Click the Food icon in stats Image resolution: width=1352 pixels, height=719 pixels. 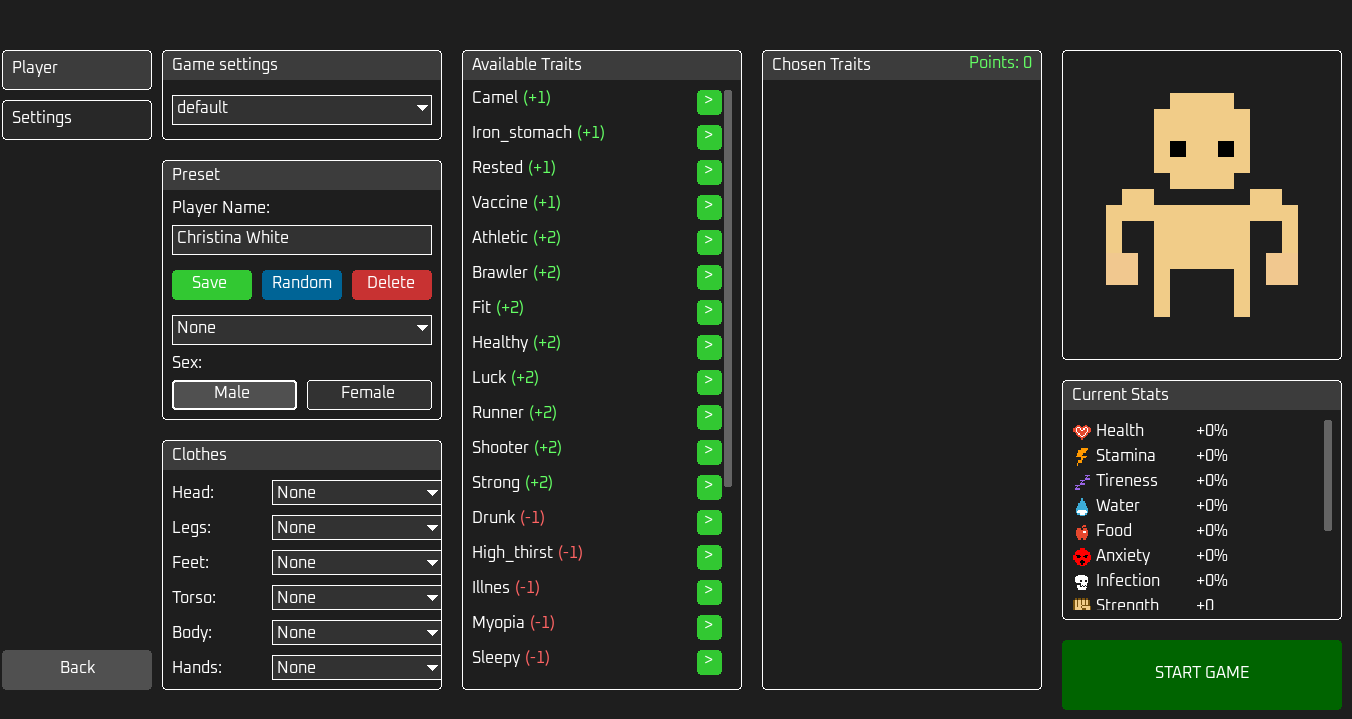tap(1081, 531)
